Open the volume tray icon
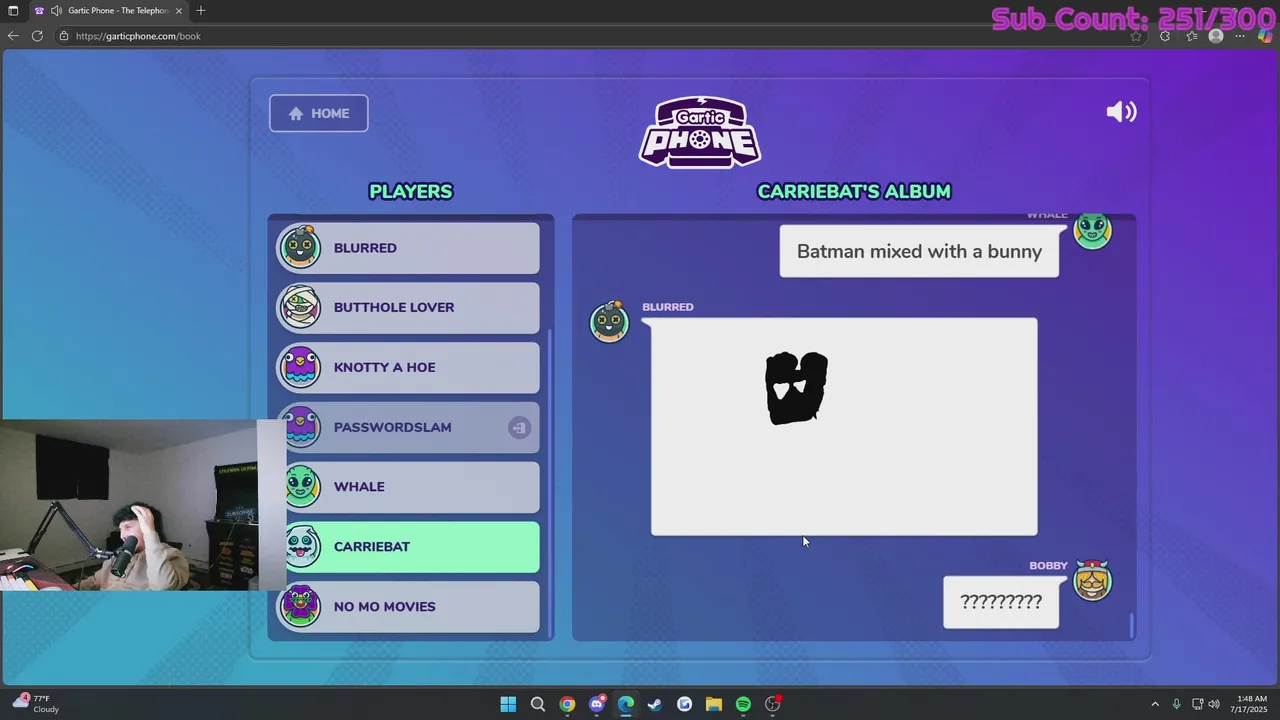 [1214, 704]
